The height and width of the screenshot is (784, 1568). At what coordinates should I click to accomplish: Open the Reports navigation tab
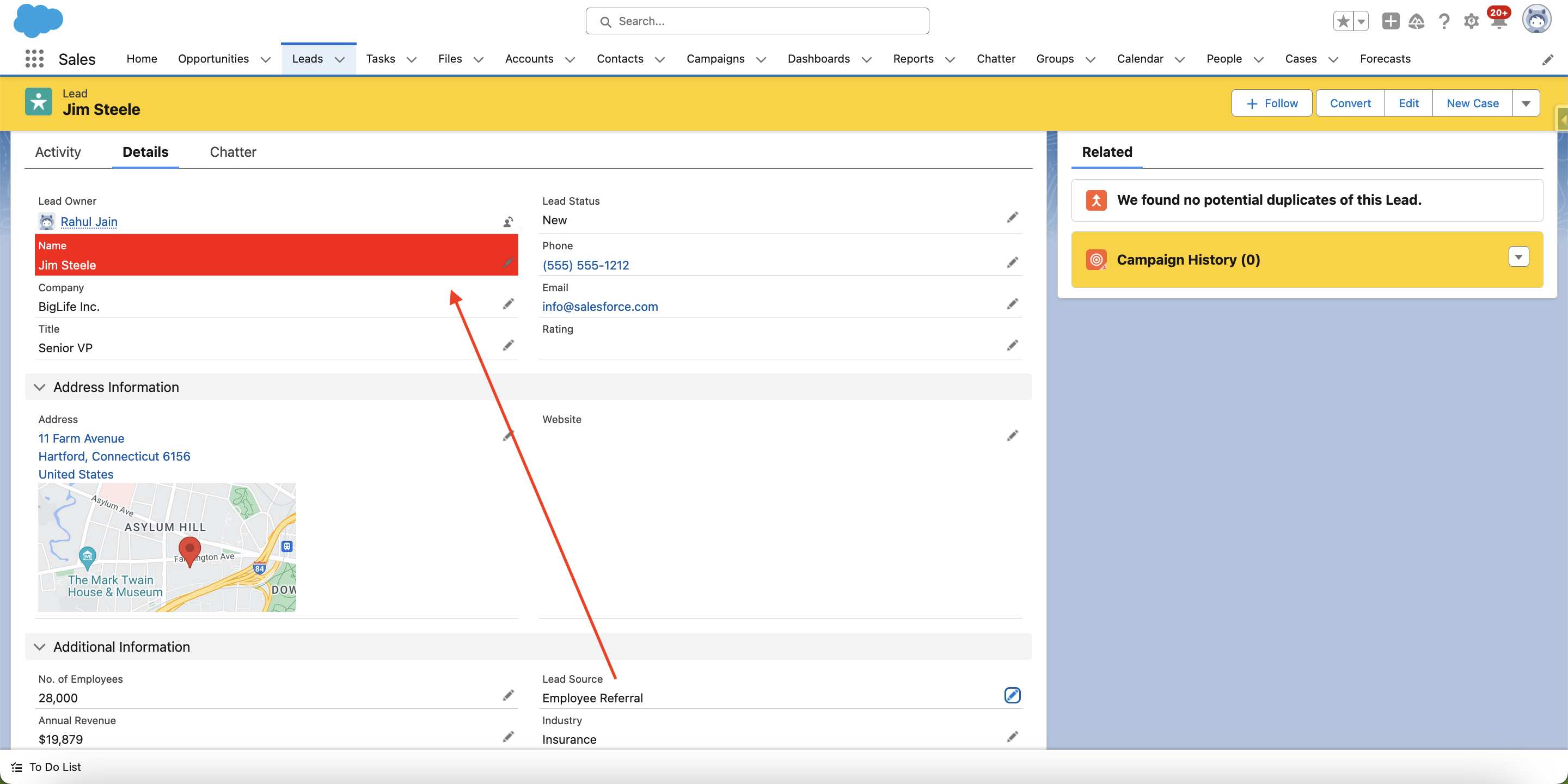click(x=913, y=59)
